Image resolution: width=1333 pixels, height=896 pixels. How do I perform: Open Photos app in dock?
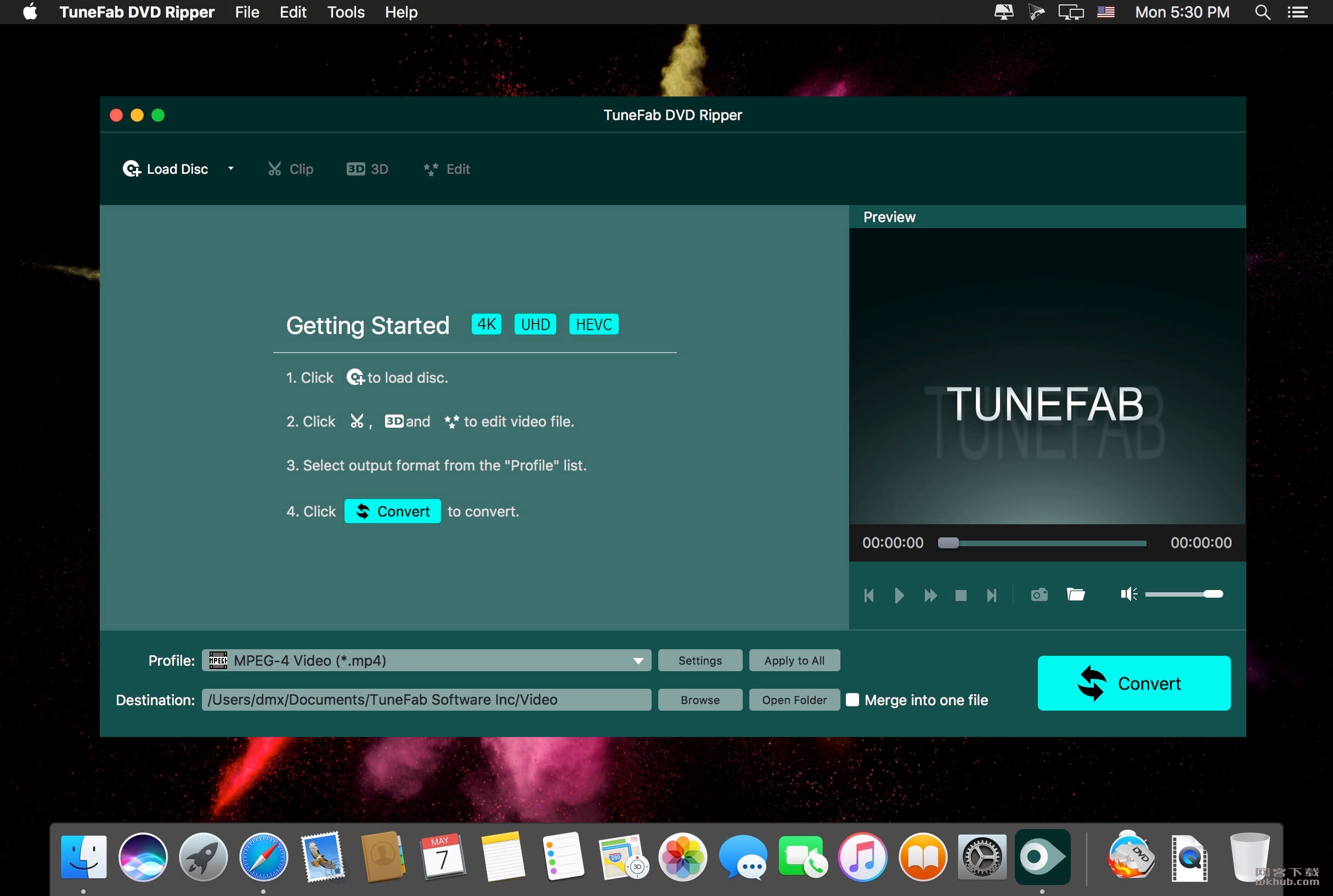pyautogui.click(x=682, y=857)
